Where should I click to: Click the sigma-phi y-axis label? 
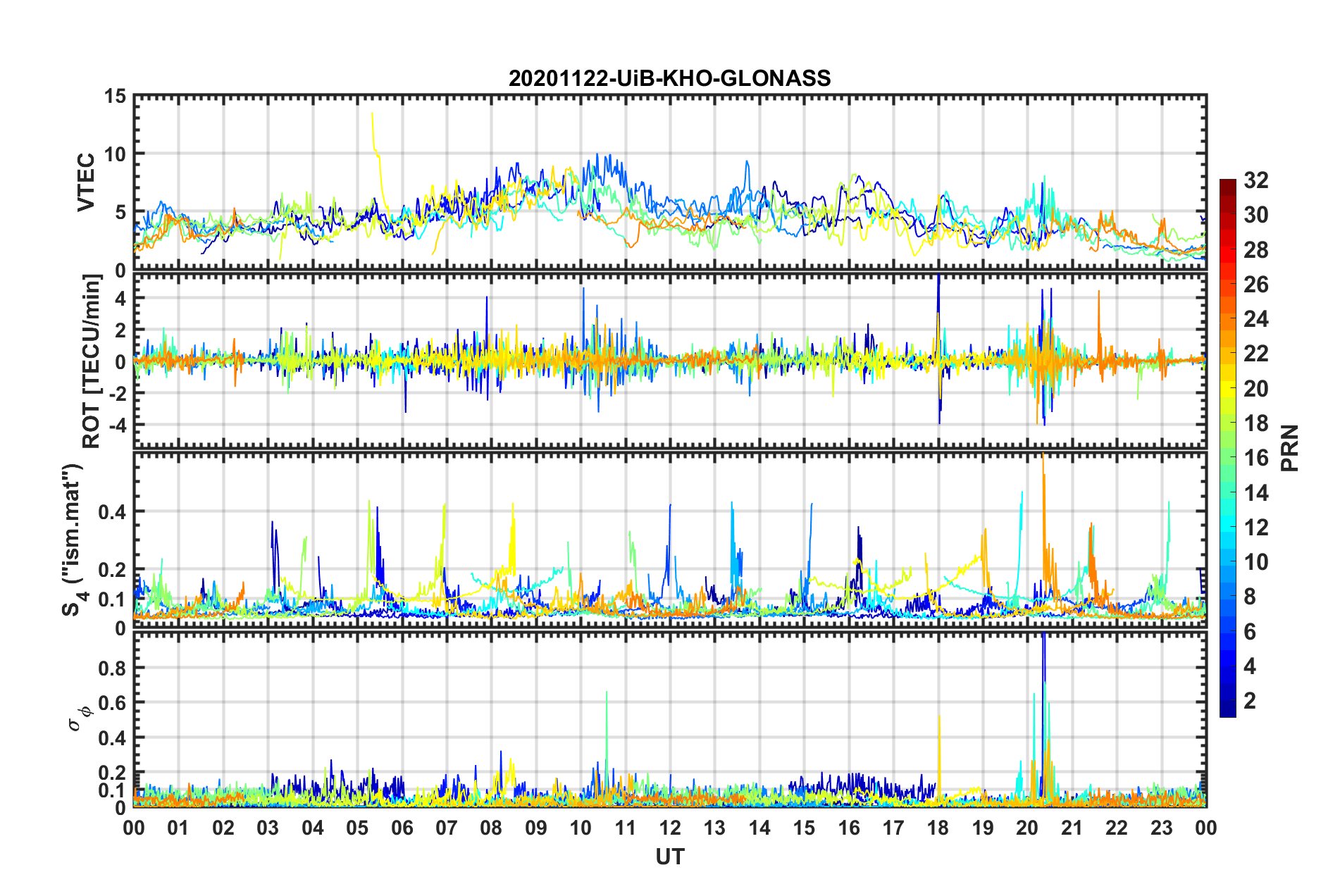(80, 718)
